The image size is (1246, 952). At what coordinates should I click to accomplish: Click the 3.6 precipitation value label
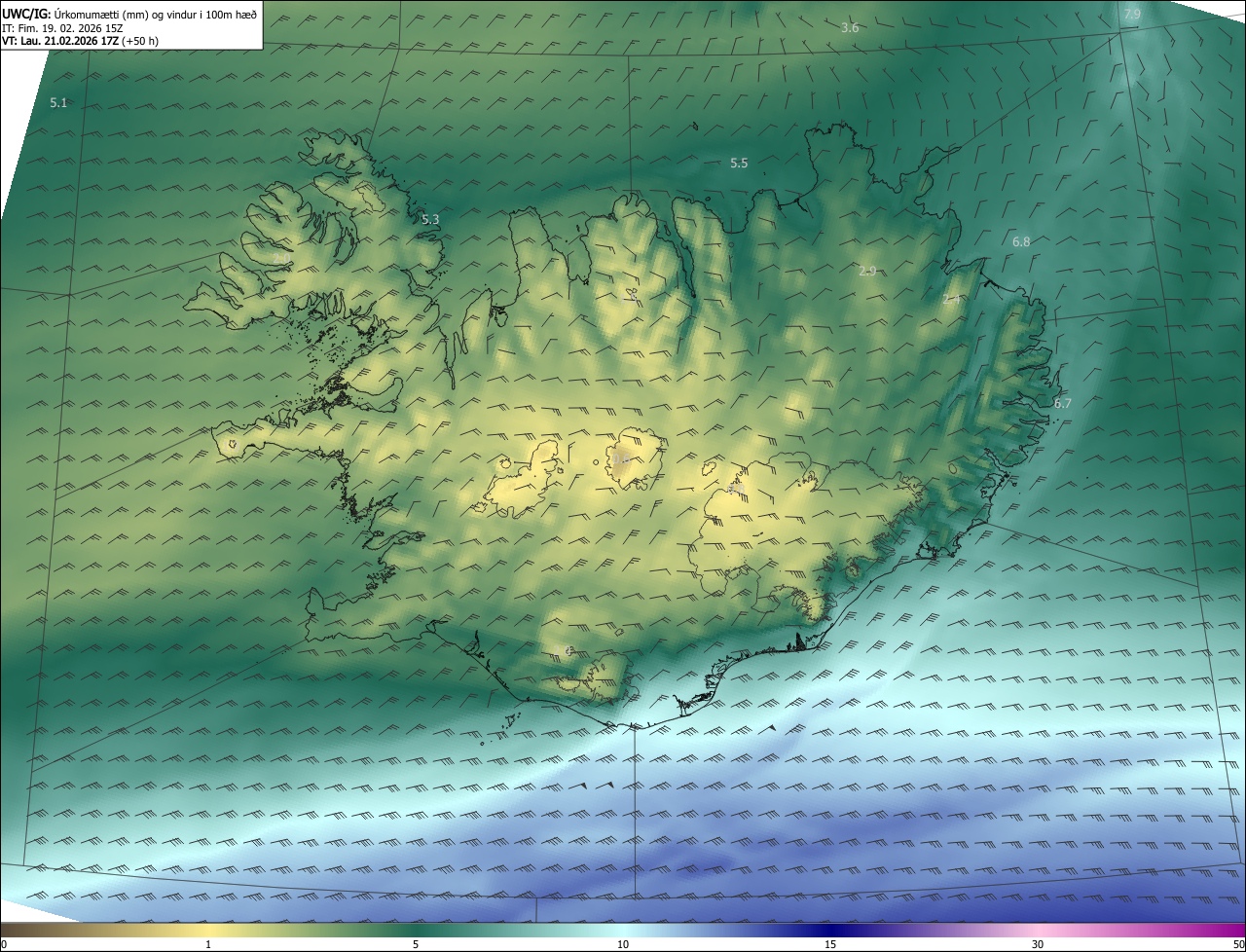pos(850,28)
